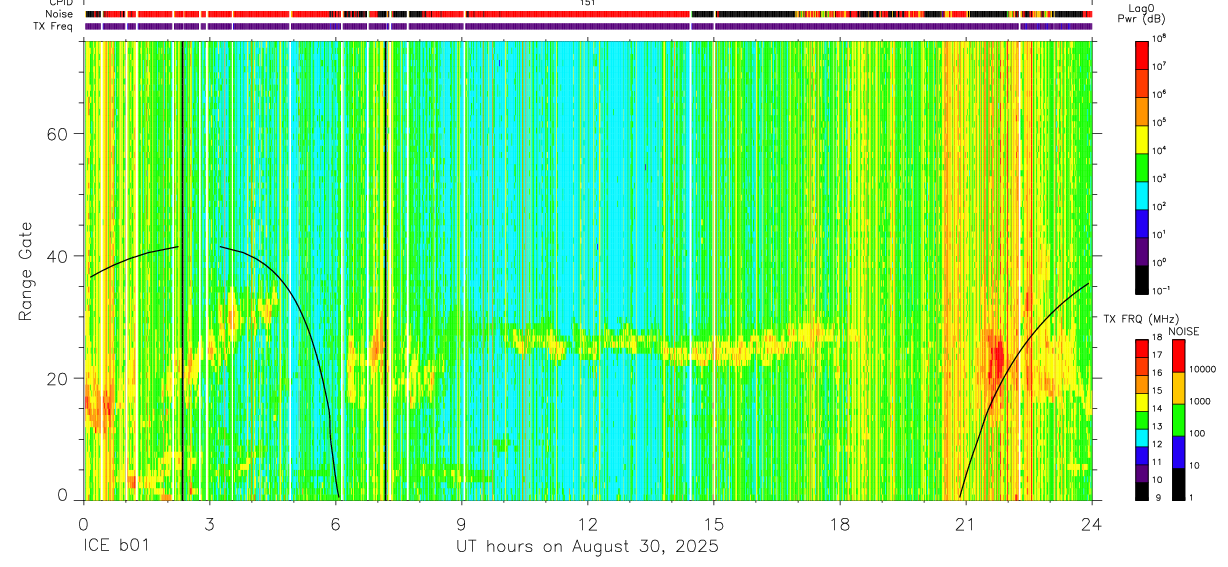Click the '18' tick on UT hours axis

[840, 524]
